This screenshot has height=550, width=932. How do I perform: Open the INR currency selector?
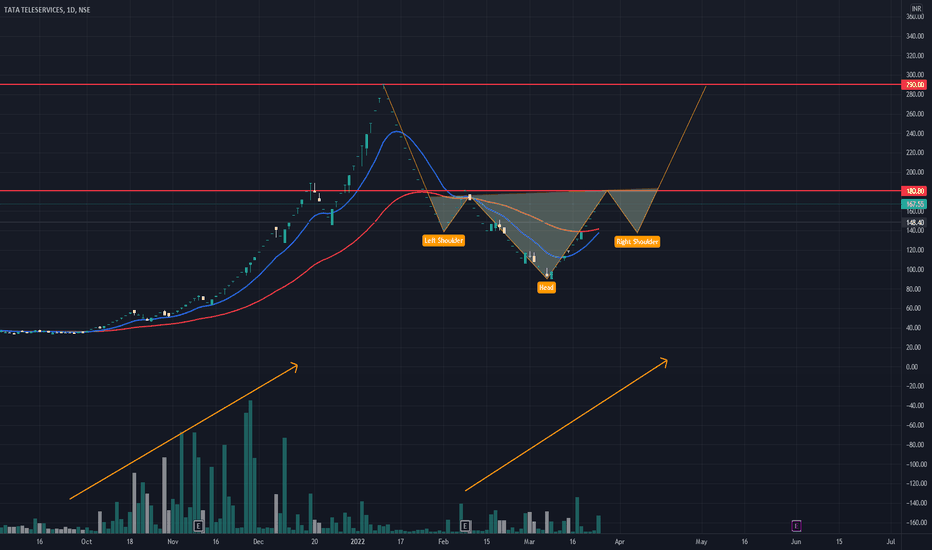click(x=916, y=8)
